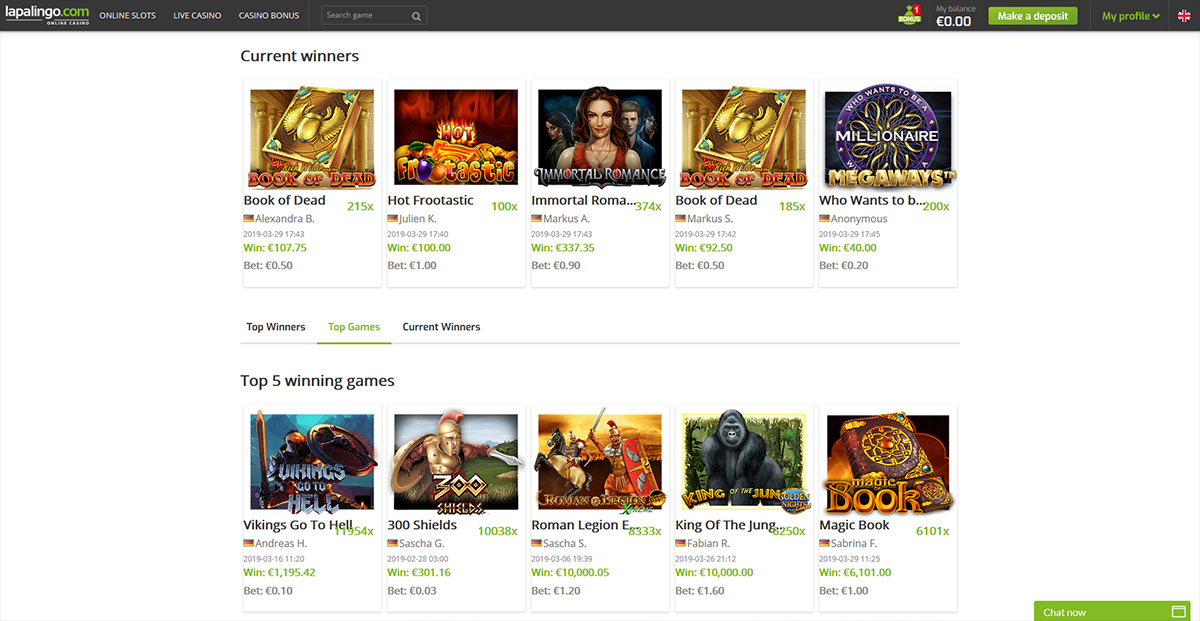The width and height of the screenshot is (1200, 621).
Task: Open Who Wants to Be a Millionaire thumbnail
Action: coord(888,139)
